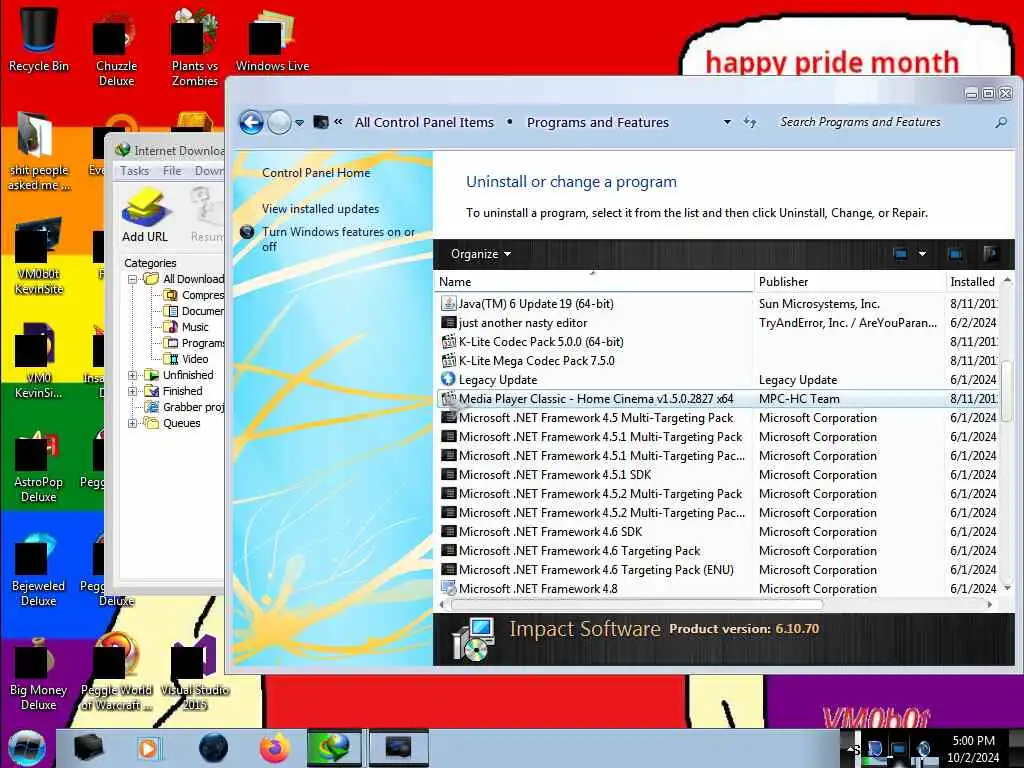Focus the Search Programs and Features box
Screen dimensions: 1024x768
pyautogui.click(x=882, y=122)
